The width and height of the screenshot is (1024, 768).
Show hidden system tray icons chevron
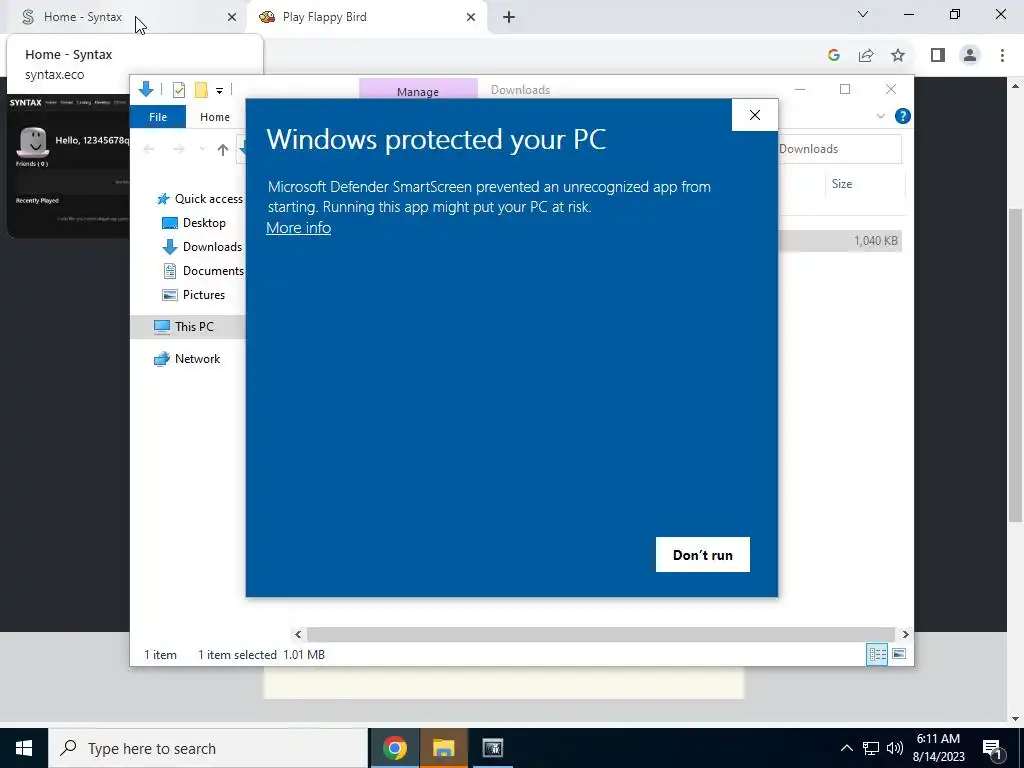(846, 748)
